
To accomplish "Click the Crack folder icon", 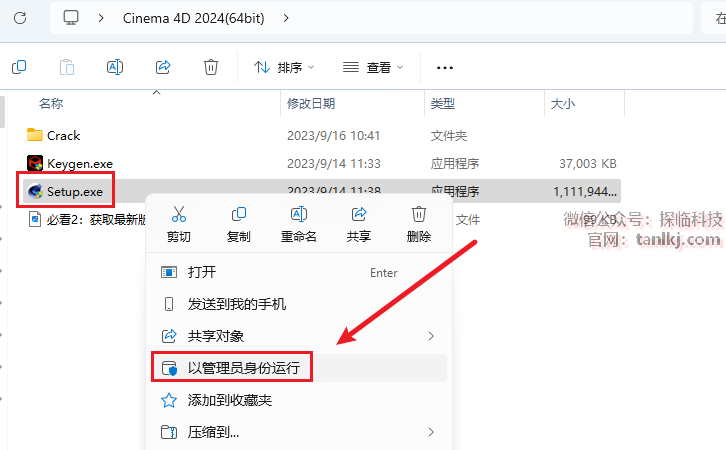I will tap(35, 135).
